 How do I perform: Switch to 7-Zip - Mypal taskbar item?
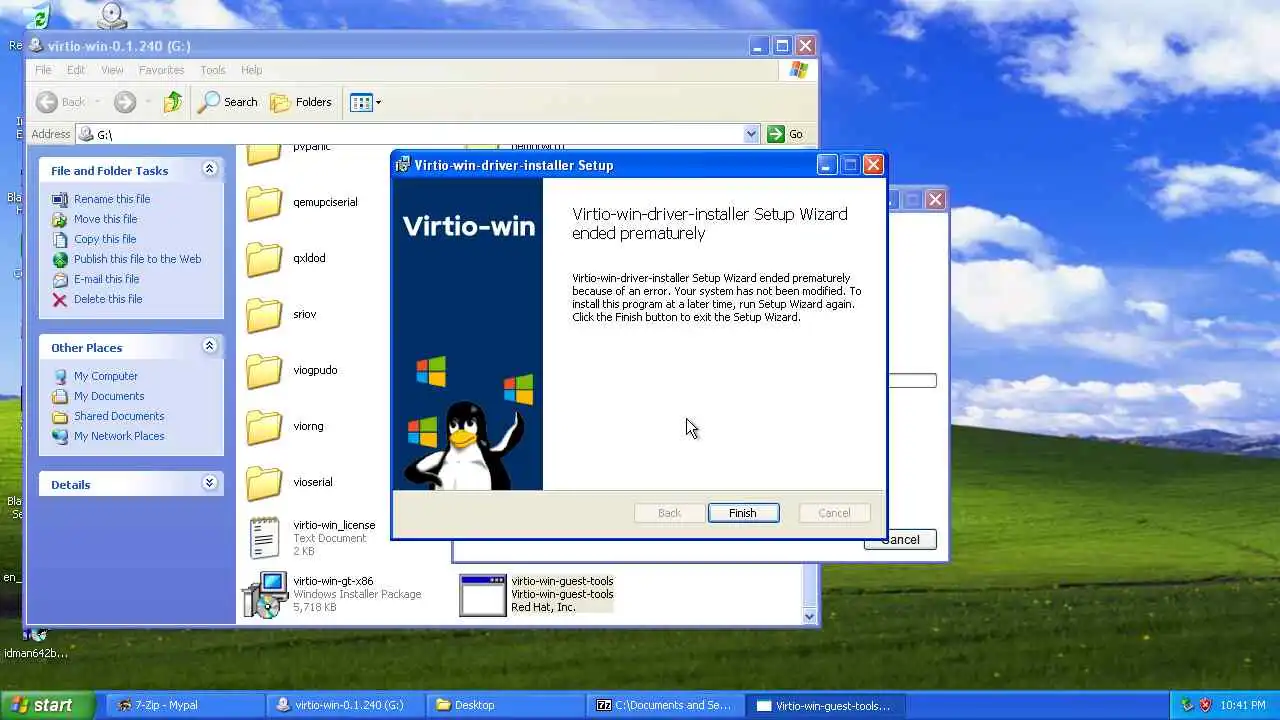pos(185,705)
